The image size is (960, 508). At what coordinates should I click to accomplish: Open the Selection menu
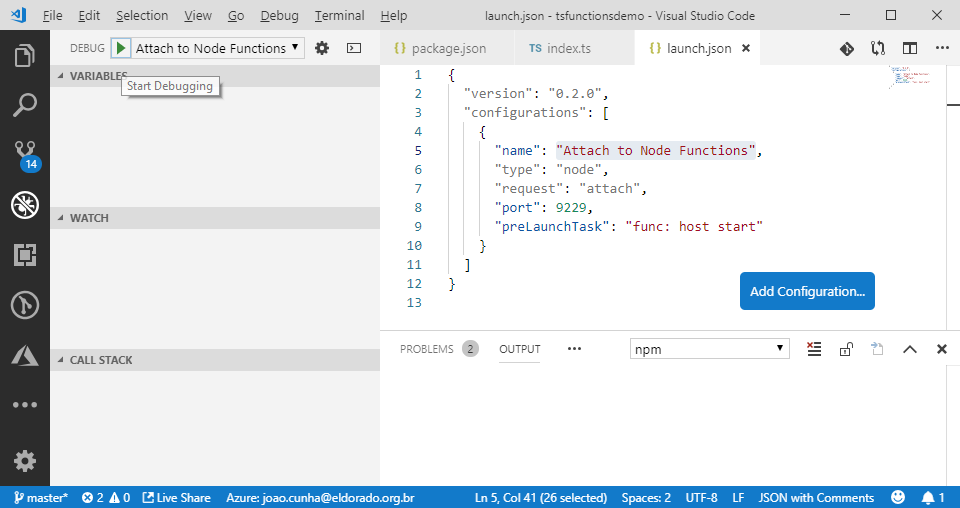click(142, 15)
